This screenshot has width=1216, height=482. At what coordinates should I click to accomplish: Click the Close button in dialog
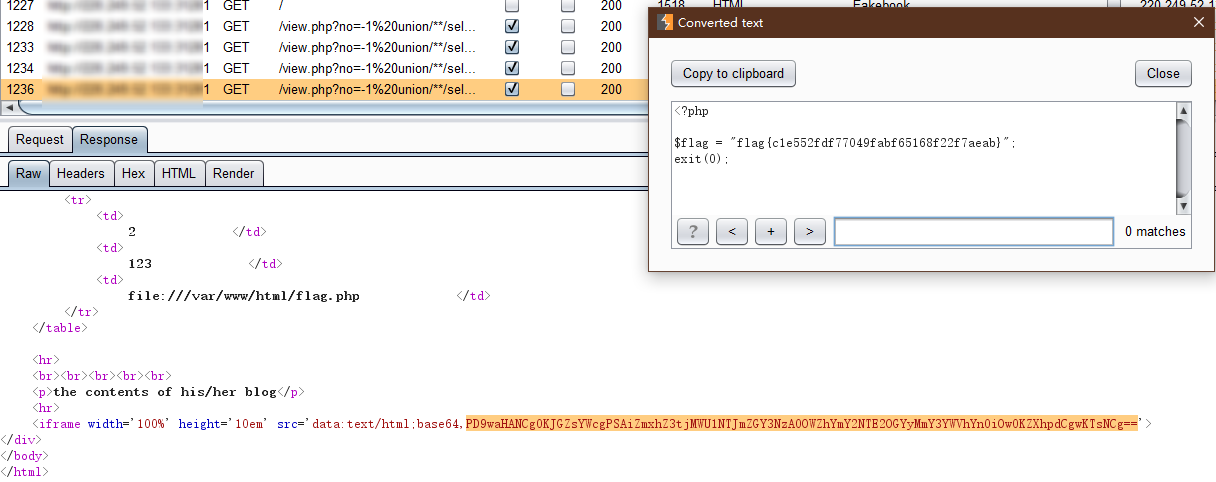click(x=1163, y=73)
